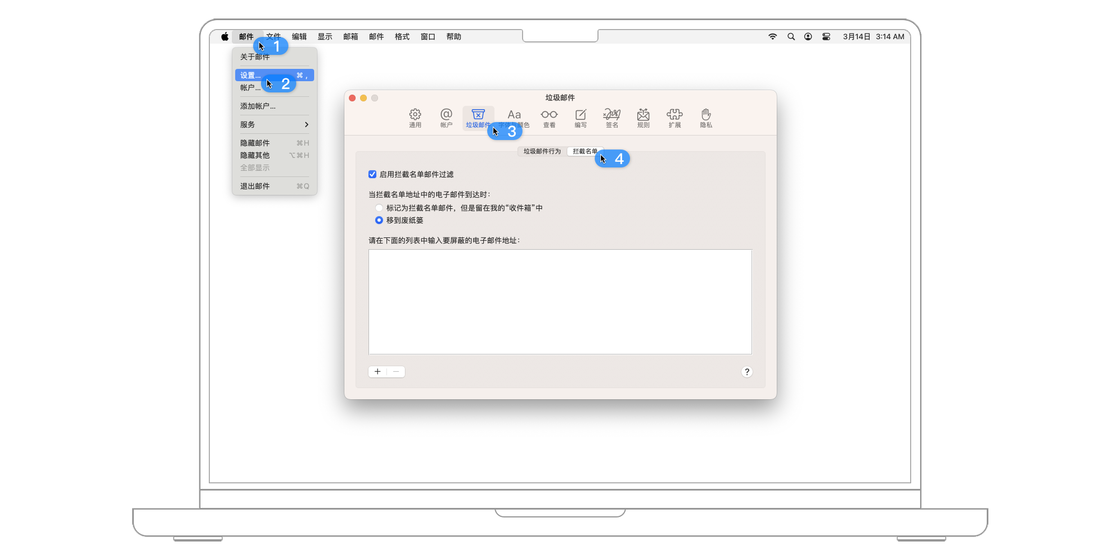Open the 通用 gear settings pane
The height and width of the screenshot is (560, 1120).
(x=415, y=118)
